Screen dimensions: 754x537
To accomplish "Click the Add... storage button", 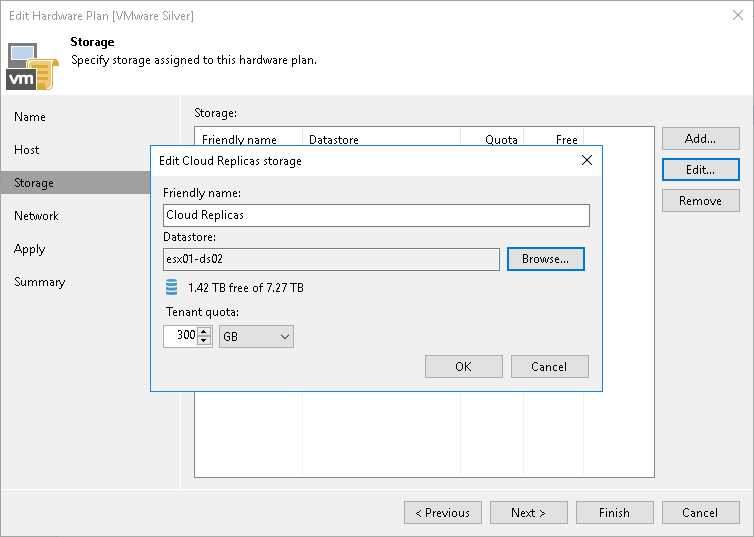I will coord(701,139).
